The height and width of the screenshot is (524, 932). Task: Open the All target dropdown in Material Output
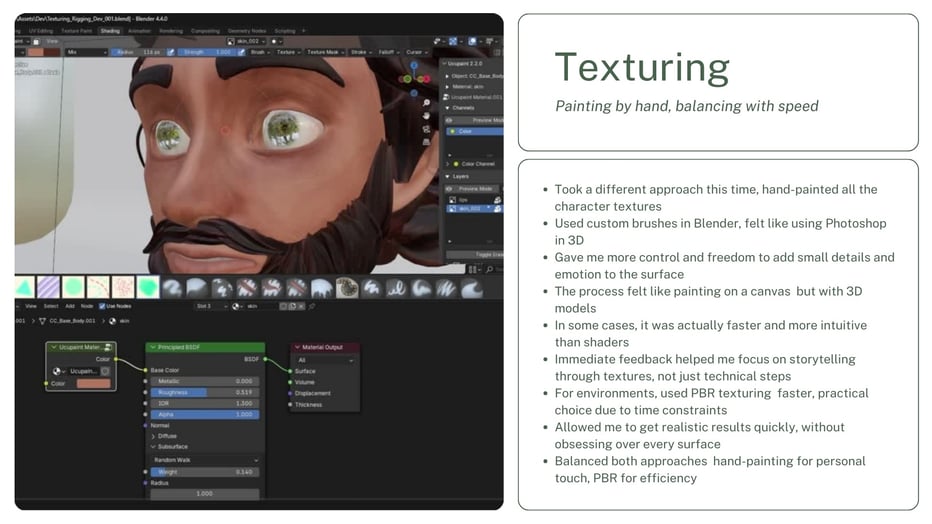tap(325, 361)
